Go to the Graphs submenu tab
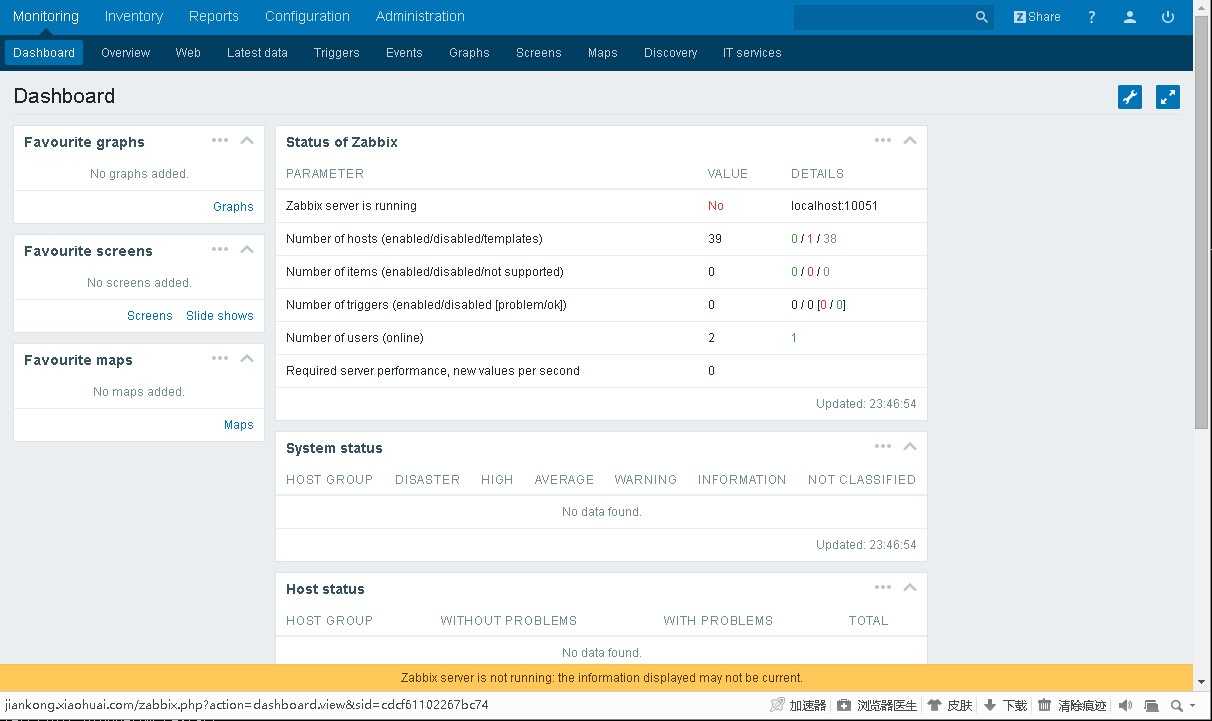The image size is (1212, 721). click(469, 53)
